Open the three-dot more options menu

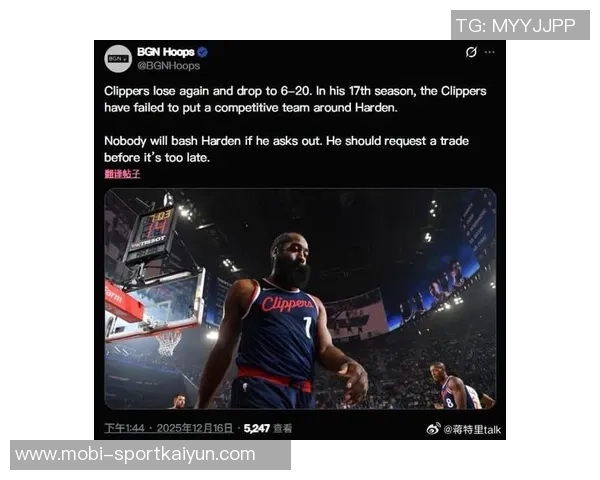pos(489,52)
